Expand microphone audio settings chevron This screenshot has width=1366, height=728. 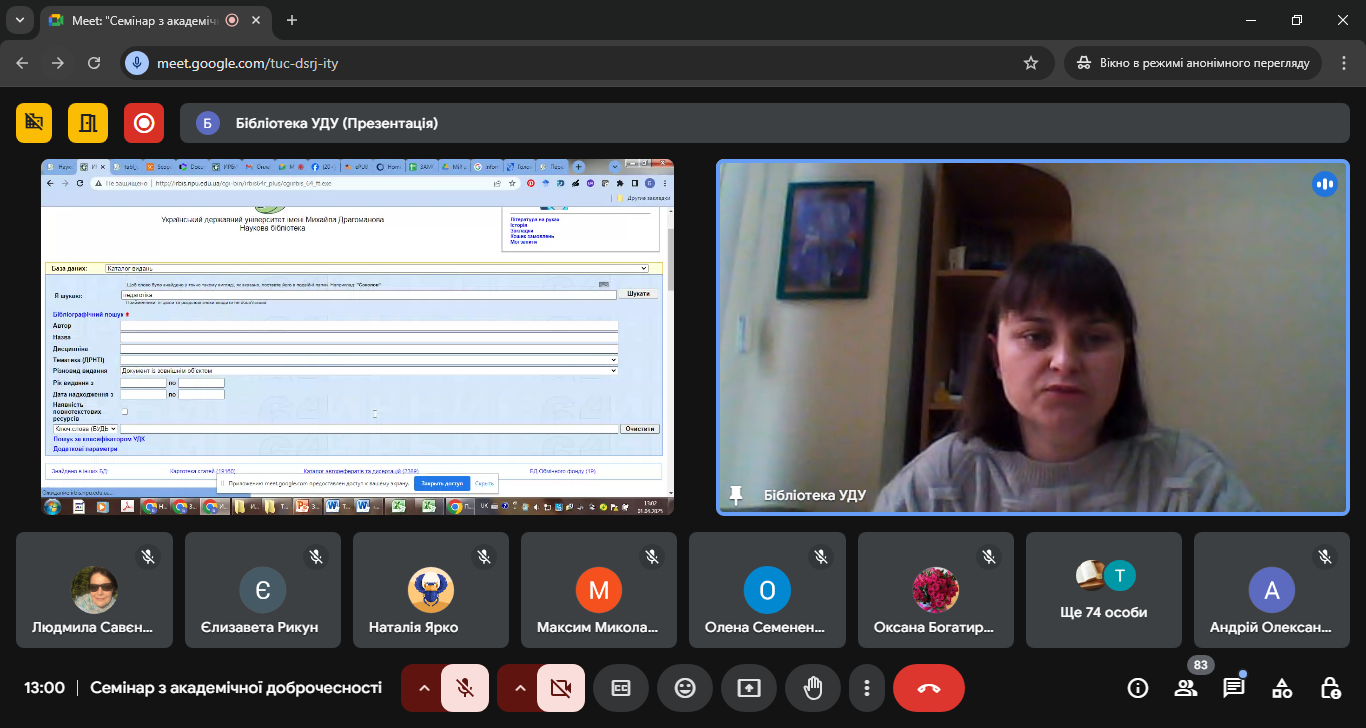pyautogui.click(x=422, y=688)
